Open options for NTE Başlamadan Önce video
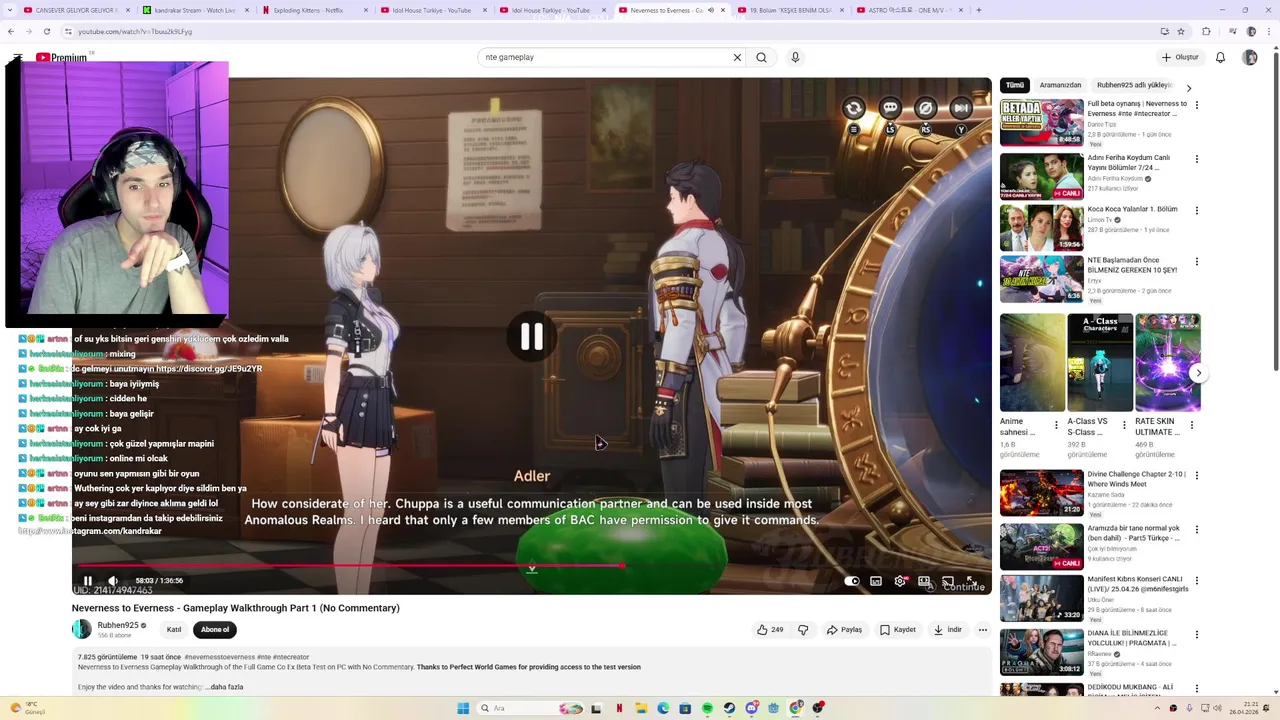This screenshot has width=1280, height=720. coord(1196,262)
